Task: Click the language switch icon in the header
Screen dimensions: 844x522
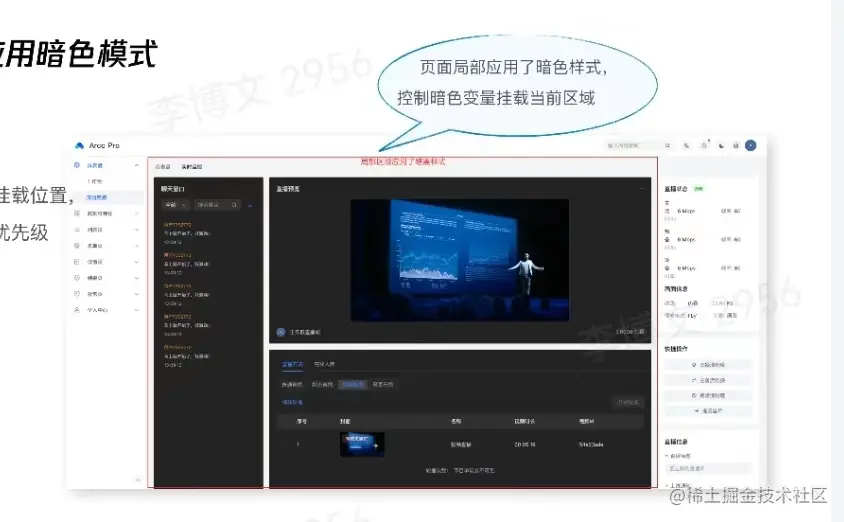Action: click(x=686, y=146)
